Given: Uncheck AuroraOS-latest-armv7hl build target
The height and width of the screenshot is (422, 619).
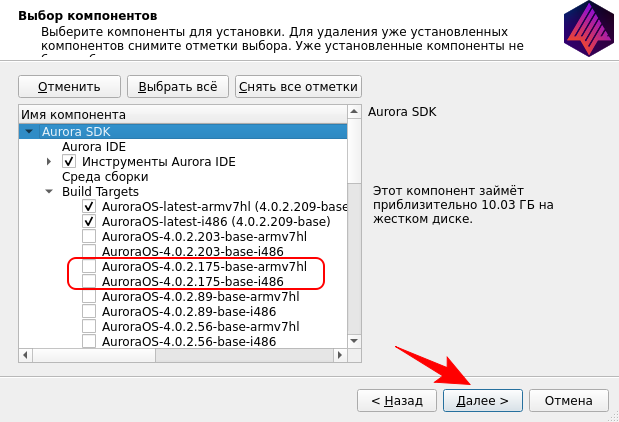Looking at the screenshot, I should (x=89, y=206).
